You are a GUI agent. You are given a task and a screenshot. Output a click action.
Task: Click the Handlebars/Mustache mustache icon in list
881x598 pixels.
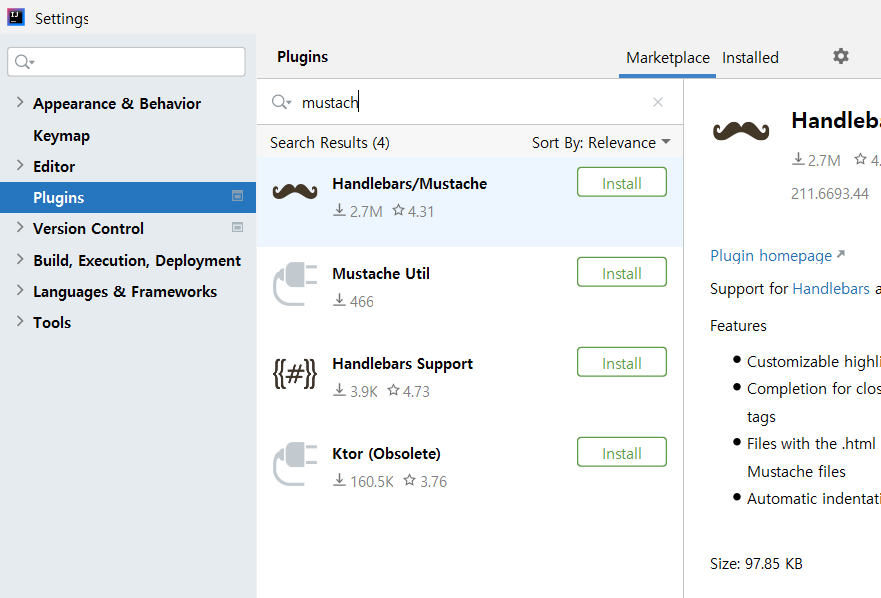295,192
